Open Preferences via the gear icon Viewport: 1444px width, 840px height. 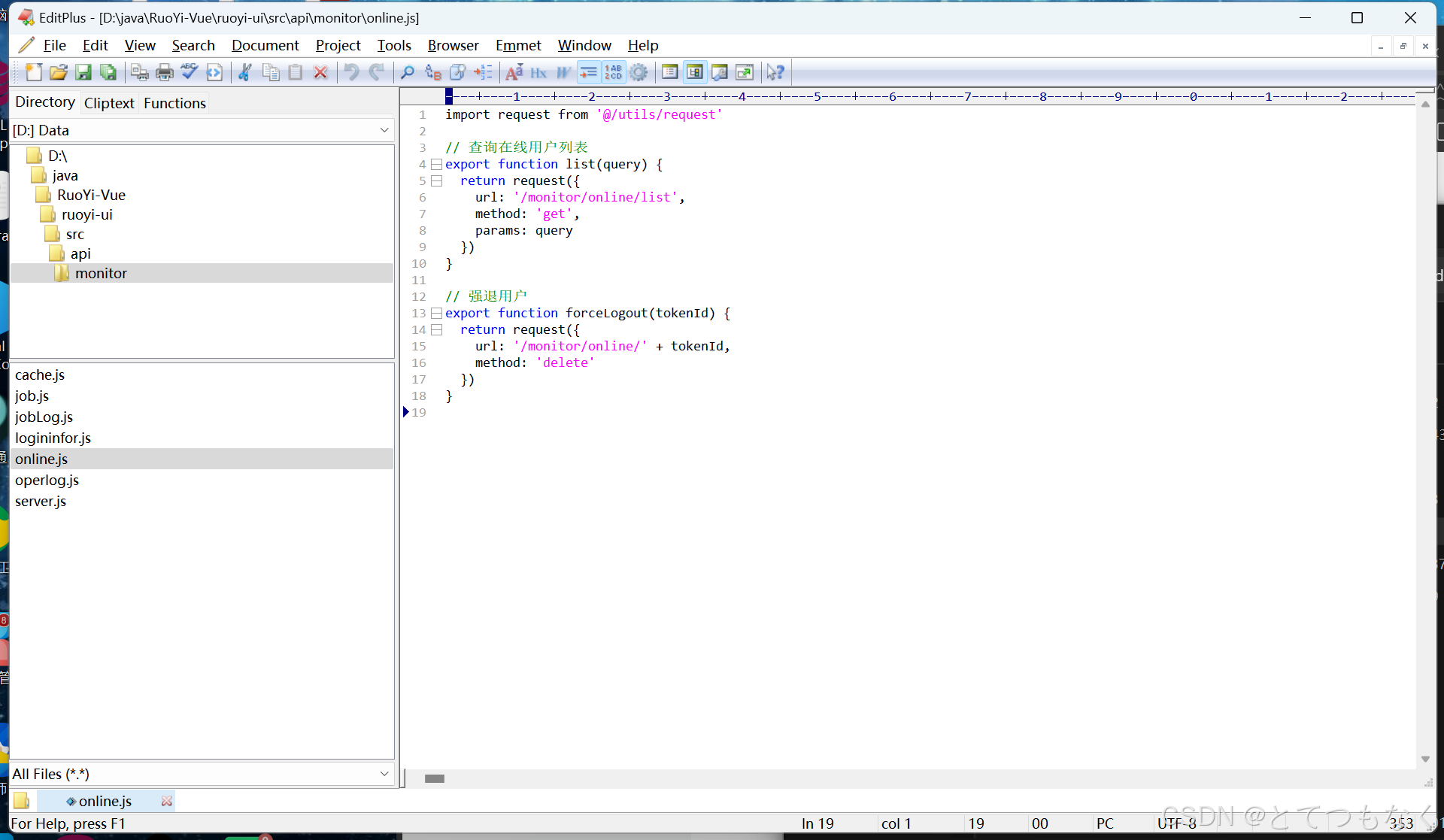pyautogui.click(x=639, y=72)
